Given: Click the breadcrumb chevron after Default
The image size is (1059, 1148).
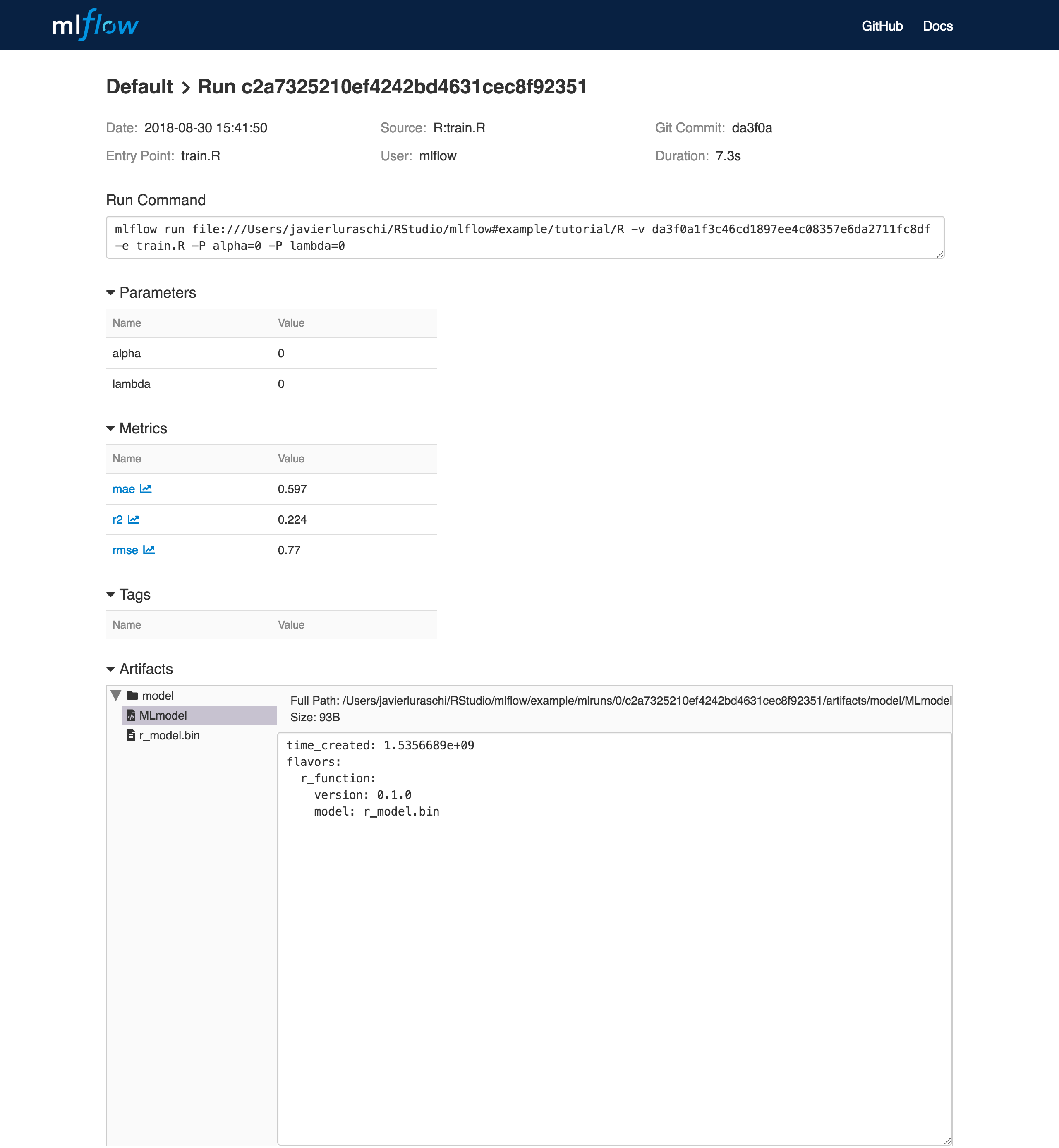Looking at the screenshot, I should (x=186, y=88).
